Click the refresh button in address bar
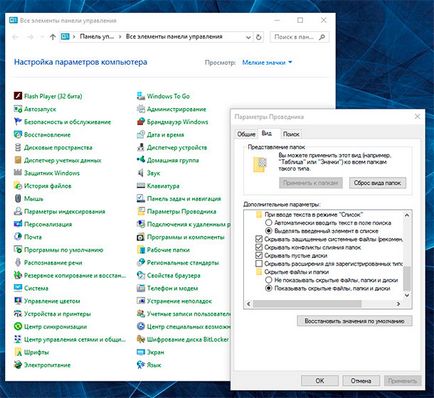The height and width of the screenshot is (398, 434). point(259,37)
